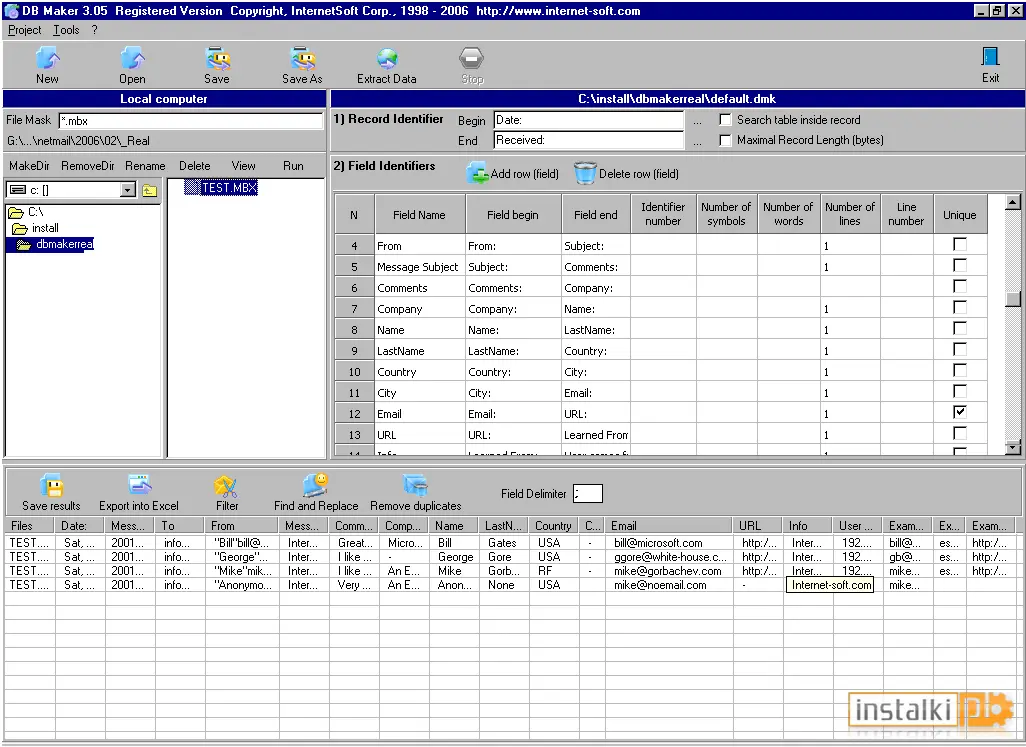Click the Delete row (field) trash icon
Viewport: 1026px width, 747px height.
pyautogui.click(x=585, y=173)
